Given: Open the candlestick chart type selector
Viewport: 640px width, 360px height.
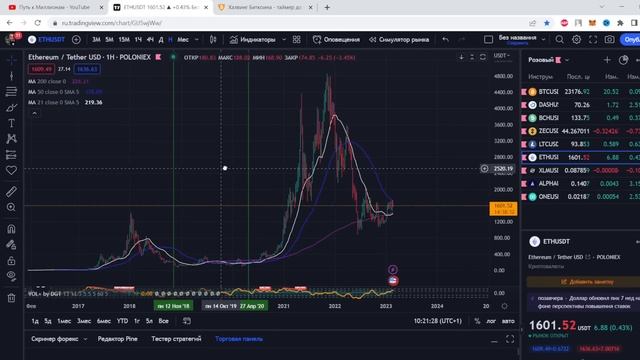Looking at the screenshot, I should point(213,40).
